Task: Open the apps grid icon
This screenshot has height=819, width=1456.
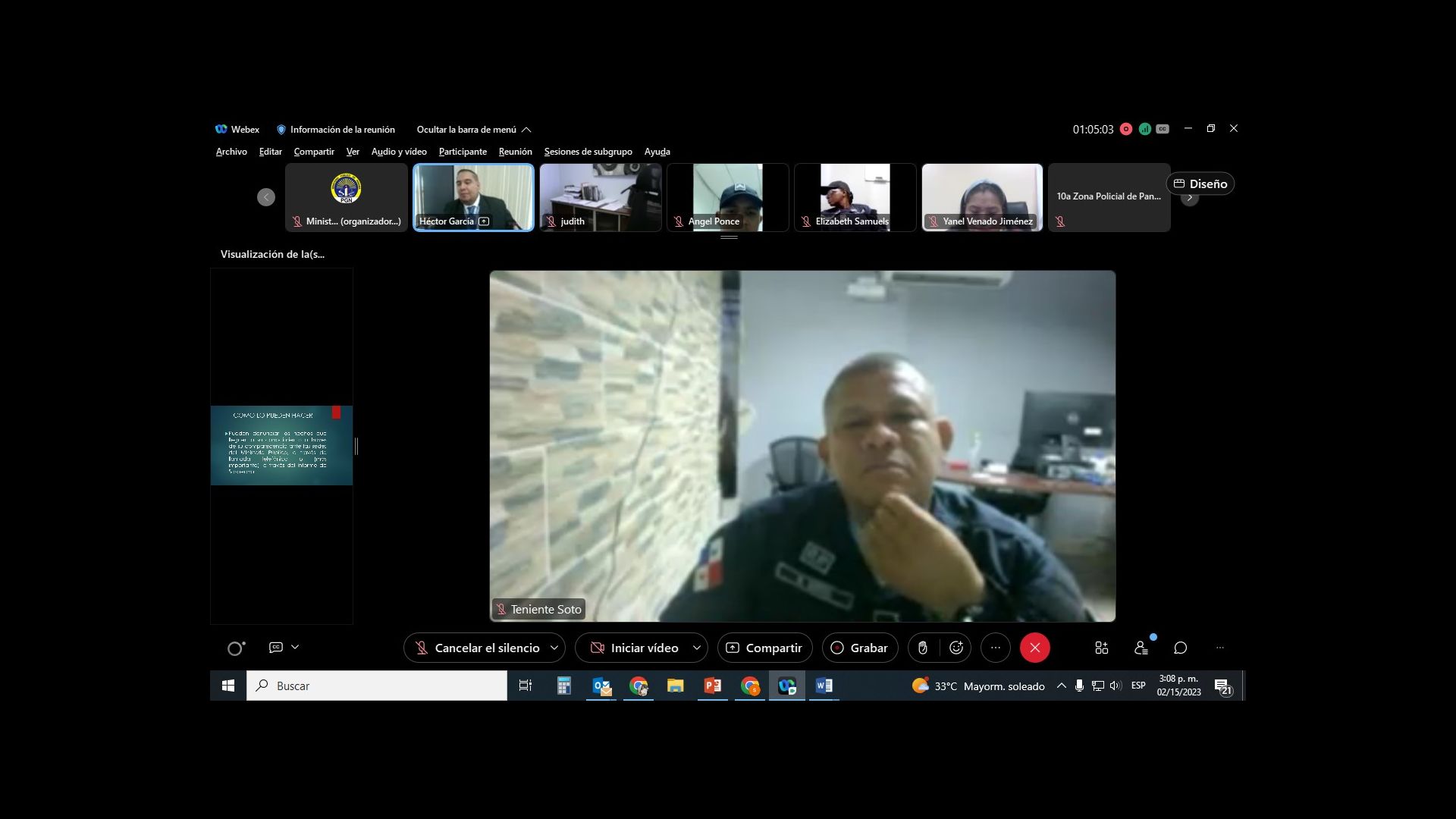Action: tap(1101, 648)
